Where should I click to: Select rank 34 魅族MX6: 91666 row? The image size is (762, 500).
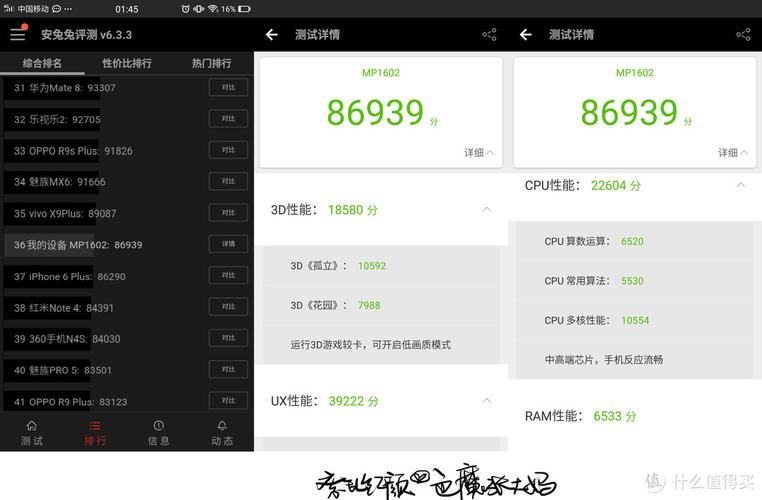click(x=126, y=182)
